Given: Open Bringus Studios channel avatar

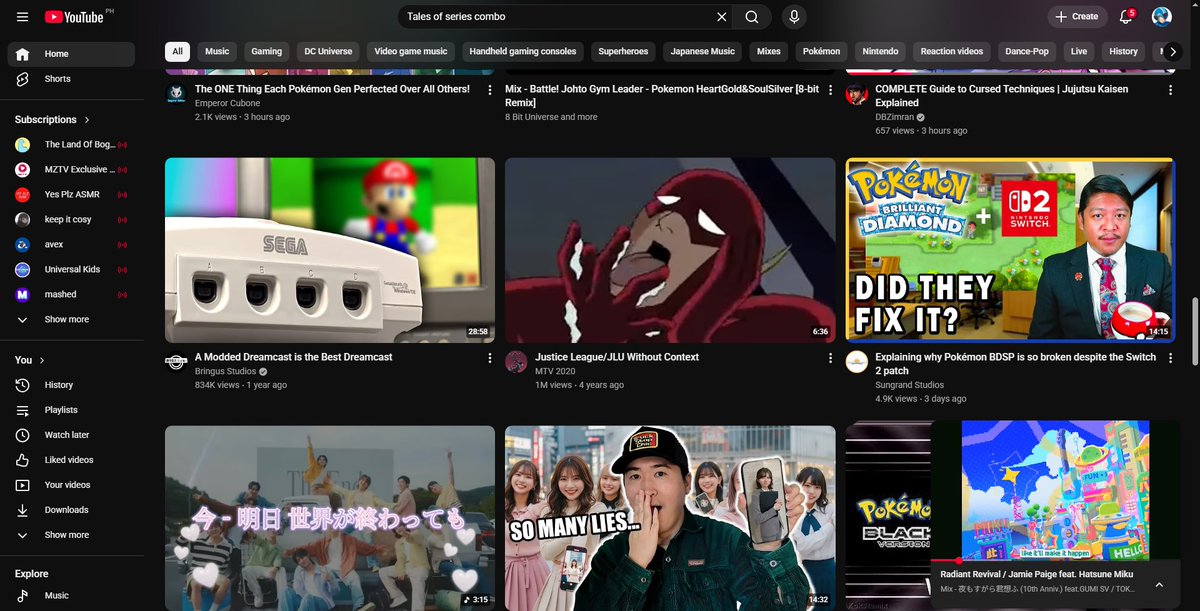Looking at the screenshot, I should pos(176,362).
